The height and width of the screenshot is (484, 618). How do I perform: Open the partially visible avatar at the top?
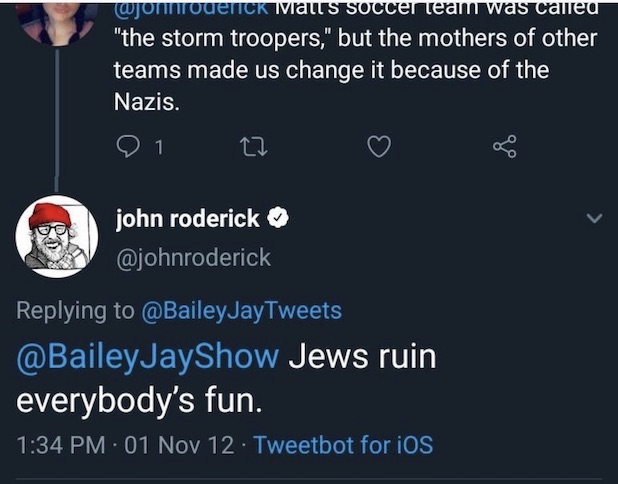tap(57, 20)
